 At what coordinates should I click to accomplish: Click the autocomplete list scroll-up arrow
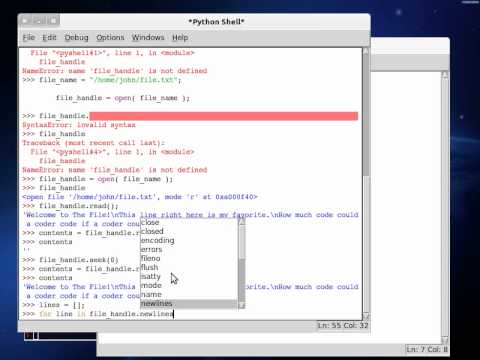pos(242,221)
